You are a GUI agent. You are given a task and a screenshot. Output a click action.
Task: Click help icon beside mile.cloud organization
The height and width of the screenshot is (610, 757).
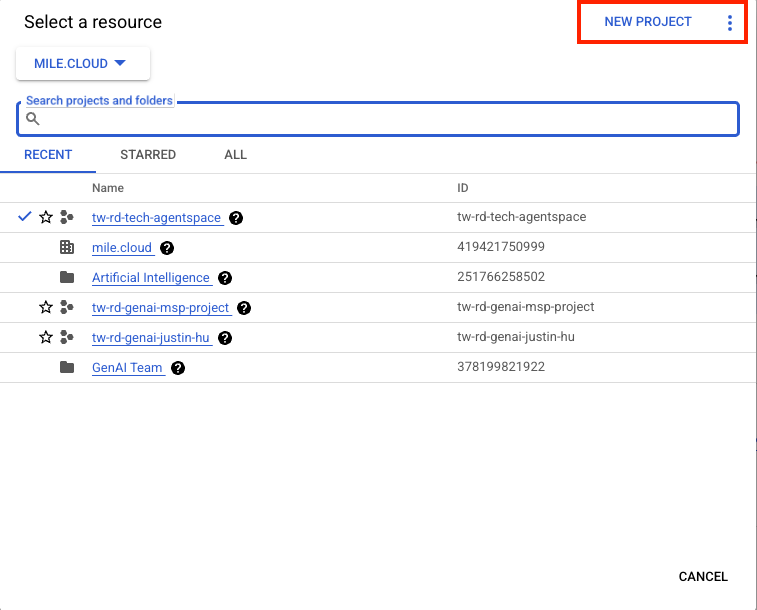click(166, 248)
